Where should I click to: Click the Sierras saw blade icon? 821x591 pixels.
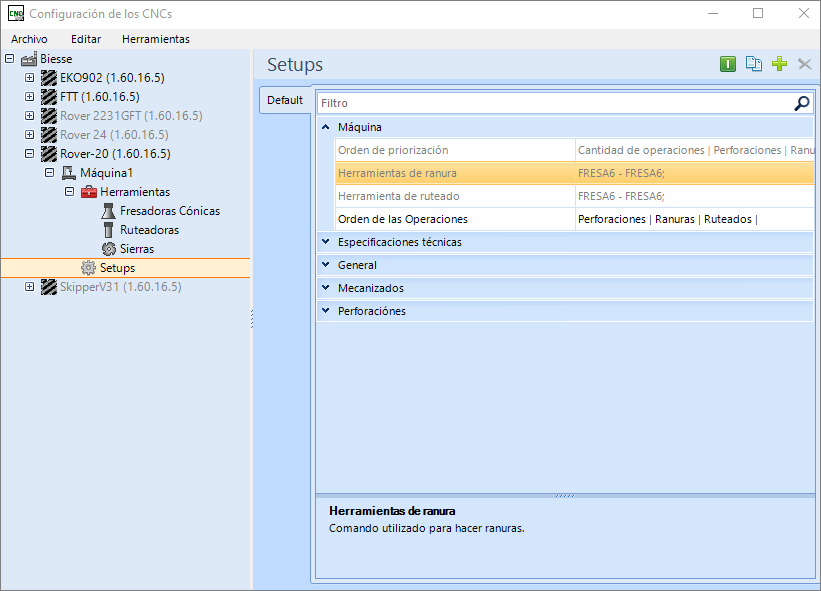click(x=108, y=249)
